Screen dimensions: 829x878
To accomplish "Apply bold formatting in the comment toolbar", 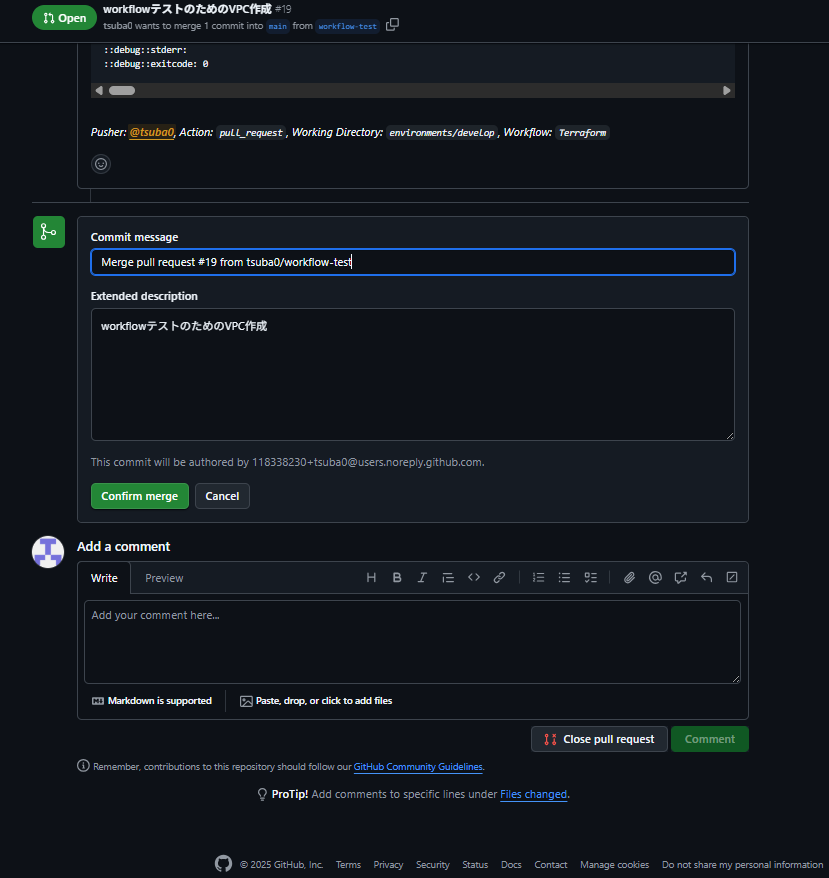I will (x=397, y=577).
